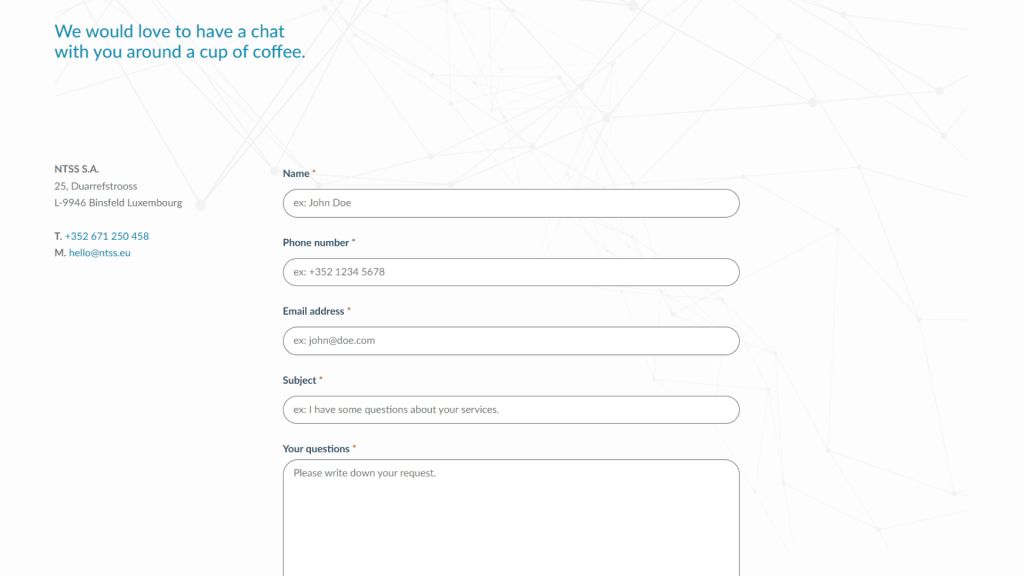Click the coffee chat heading text

(180, 41)
